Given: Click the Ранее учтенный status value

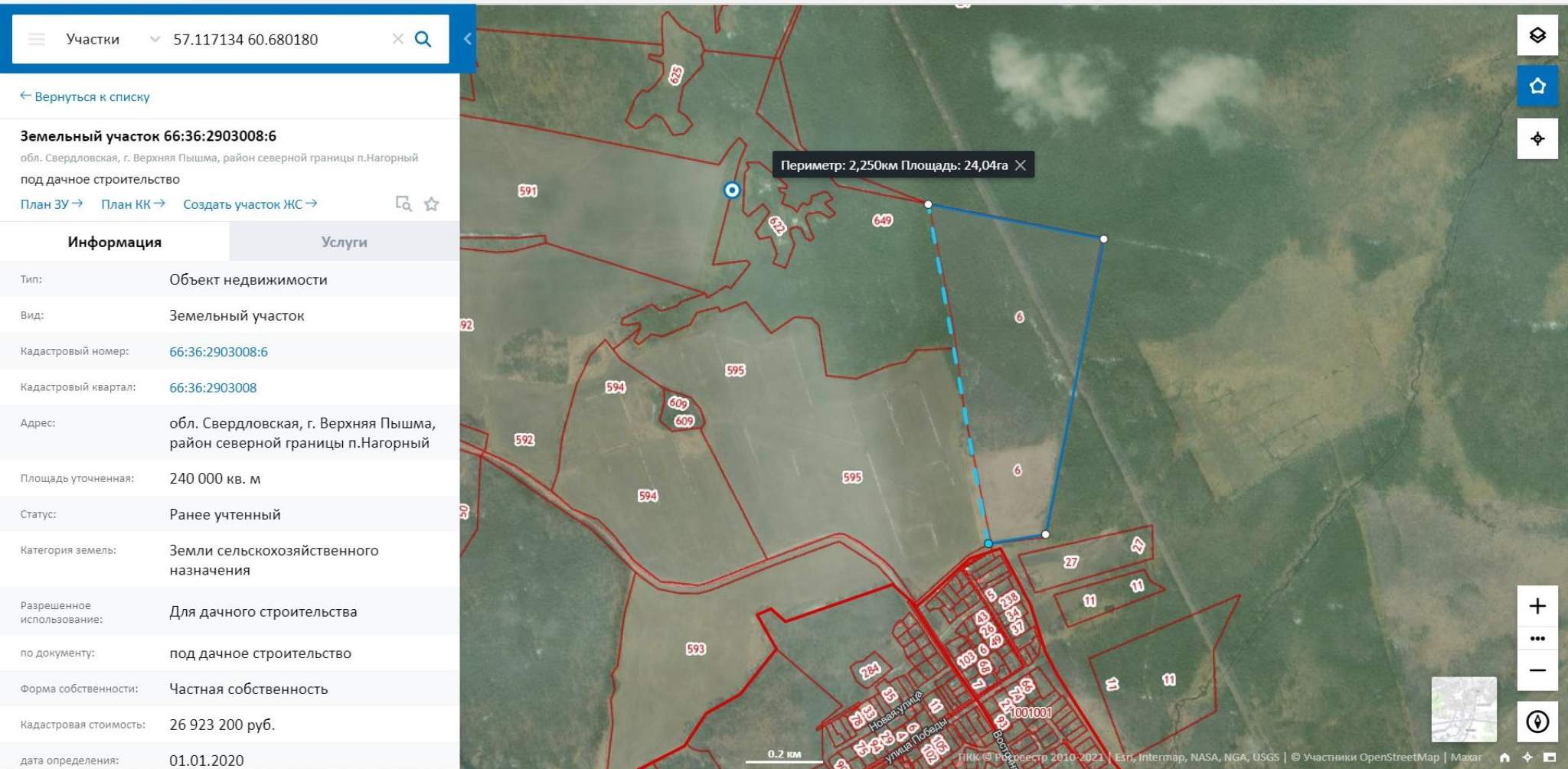Looking at the screenshot, I should [225, 515].
